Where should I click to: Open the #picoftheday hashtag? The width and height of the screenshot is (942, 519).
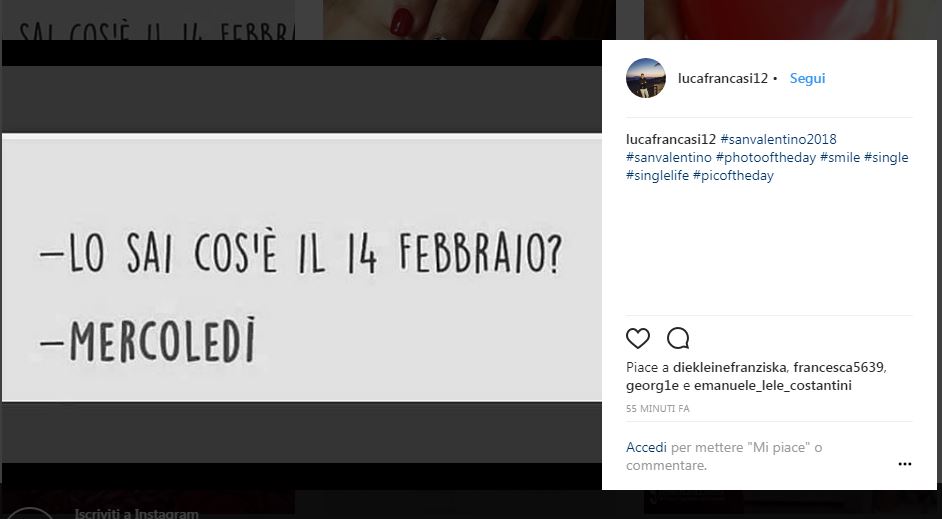click(733, 175)
